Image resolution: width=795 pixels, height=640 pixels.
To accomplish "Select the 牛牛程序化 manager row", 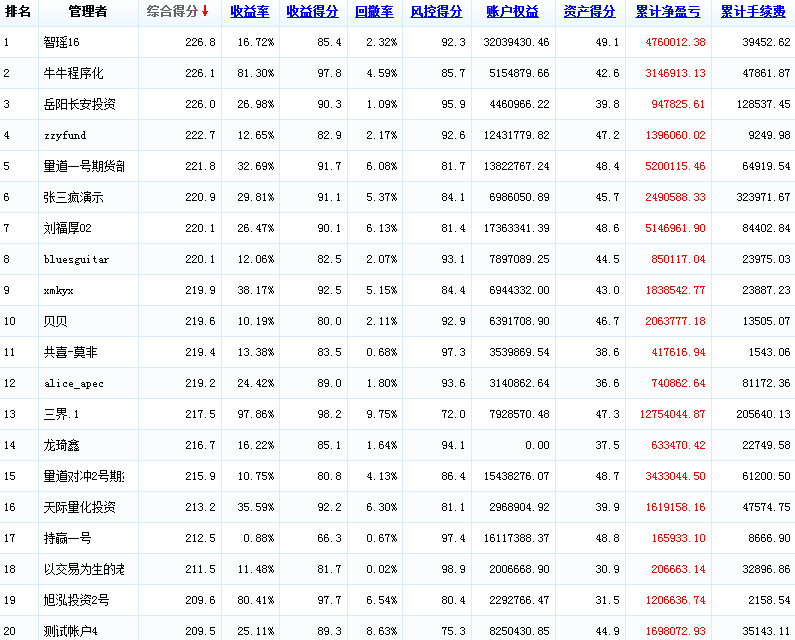I will pyautogui.click(x=73, y=74).
